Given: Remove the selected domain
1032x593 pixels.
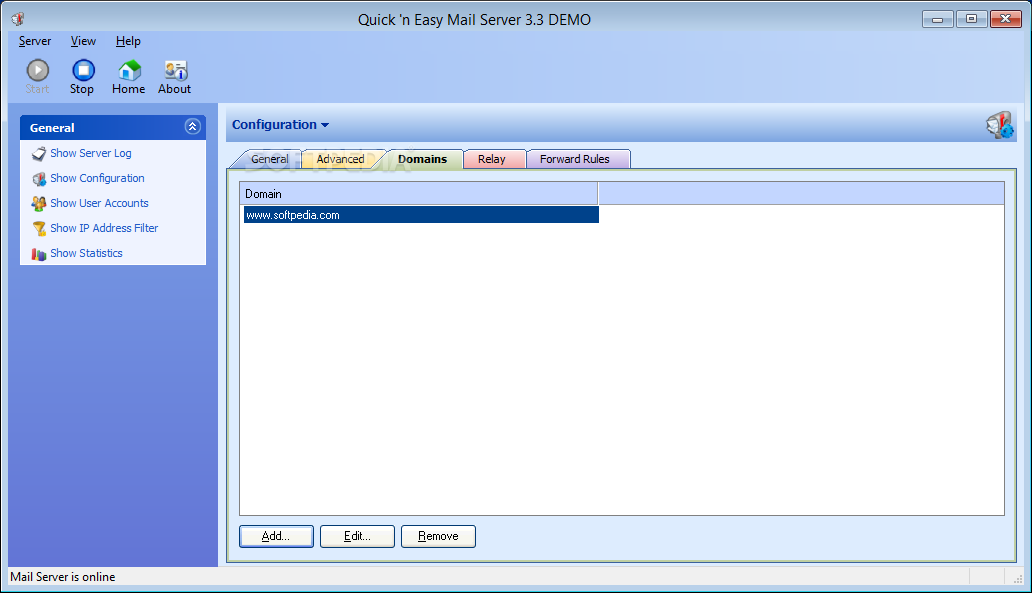Looking at the screenshot, I should click(438, 536).
